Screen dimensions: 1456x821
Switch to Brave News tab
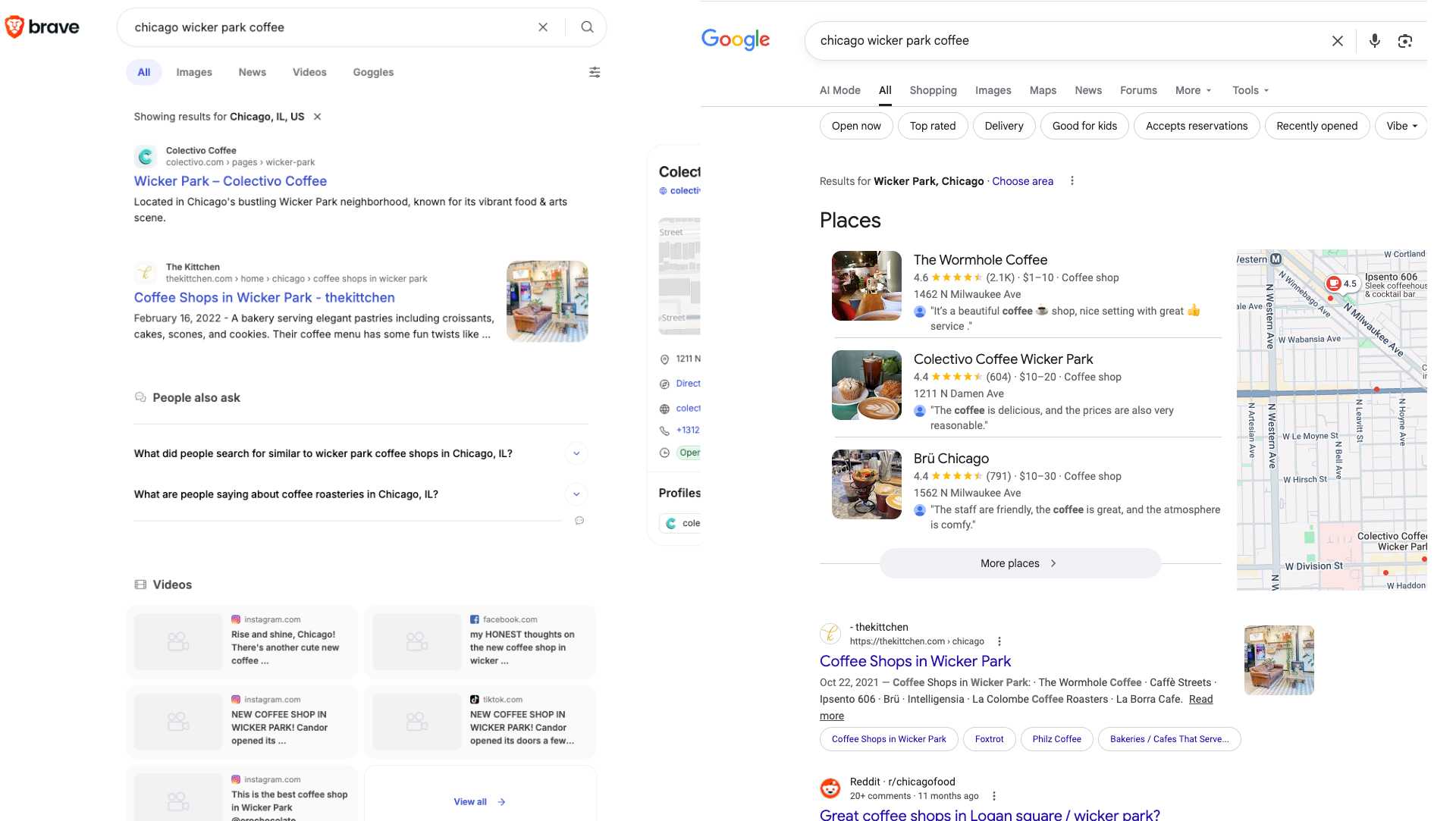pyautogui.click(x=253, y=72)
